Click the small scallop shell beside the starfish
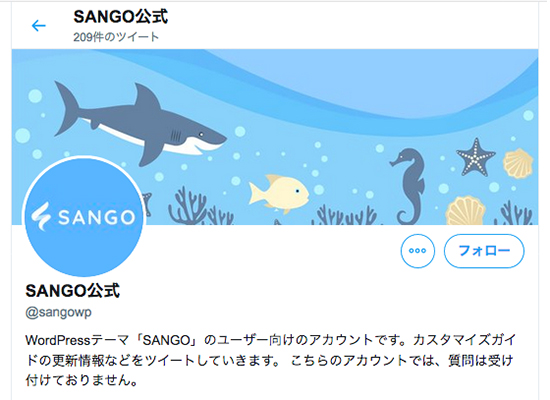This screenshot has width=550, height=400. pos(518,162)
